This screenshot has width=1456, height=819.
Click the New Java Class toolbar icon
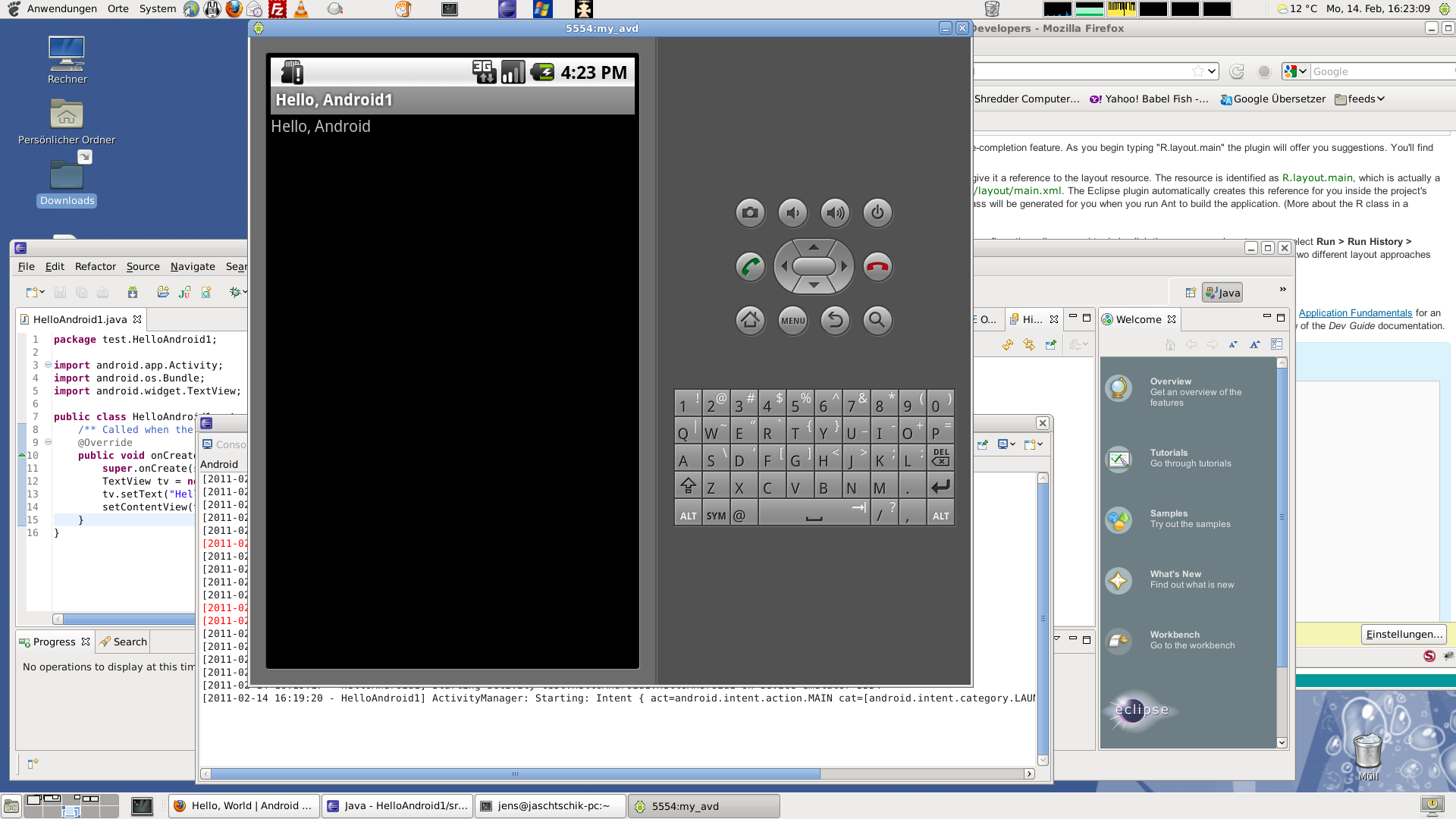(x=206, y=293)
